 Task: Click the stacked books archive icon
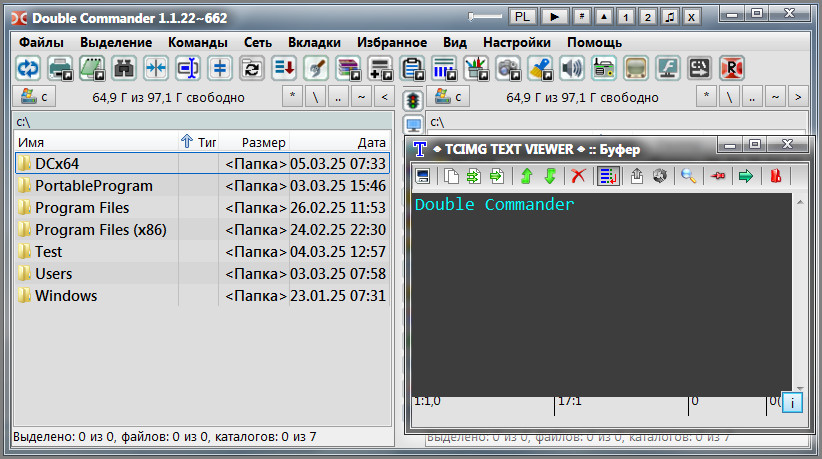[x=348, y=68]
